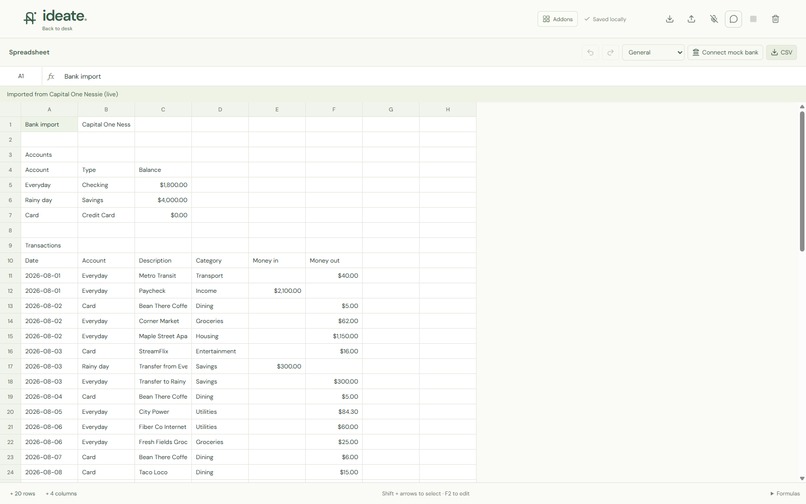This screenshot has height=504, width=806.
Task: Select the 'Taco Loco' description cell
Action: click(163, 473)
